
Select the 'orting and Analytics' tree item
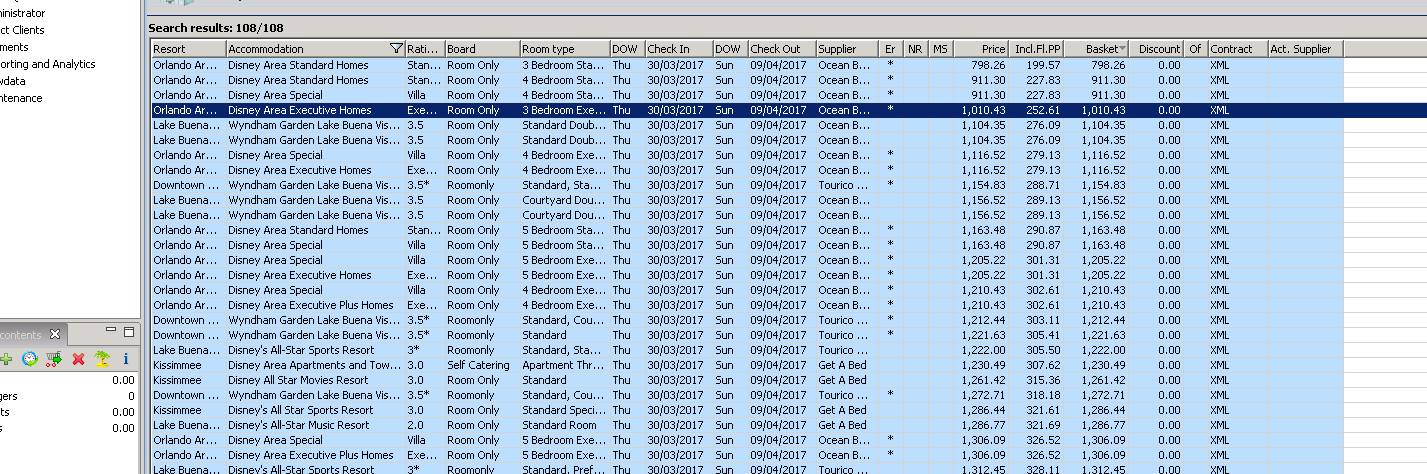click(48, 64)
